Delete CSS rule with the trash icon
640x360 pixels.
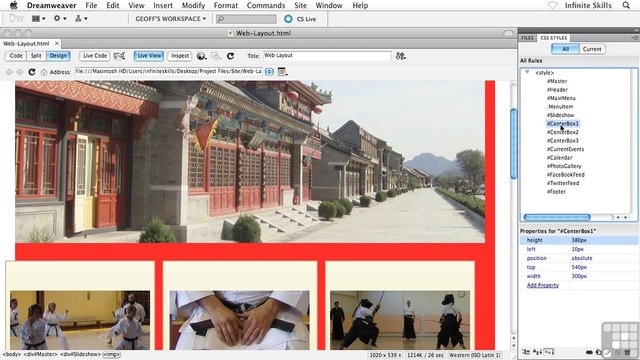pos(627,352)
